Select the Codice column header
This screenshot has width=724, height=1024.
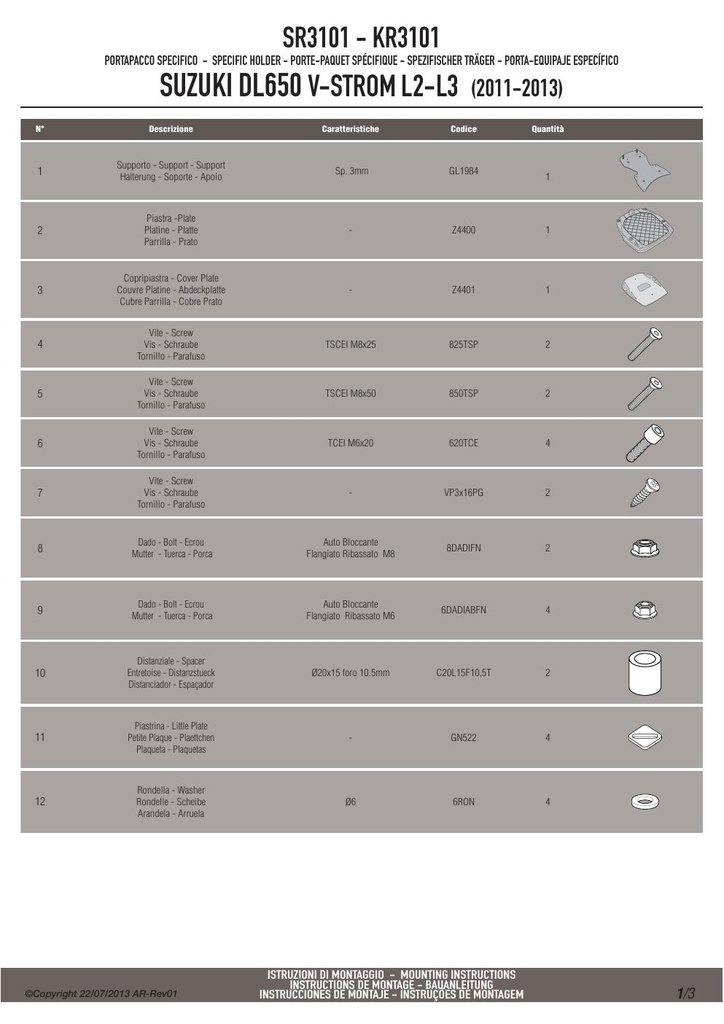[x=464, y=129]
